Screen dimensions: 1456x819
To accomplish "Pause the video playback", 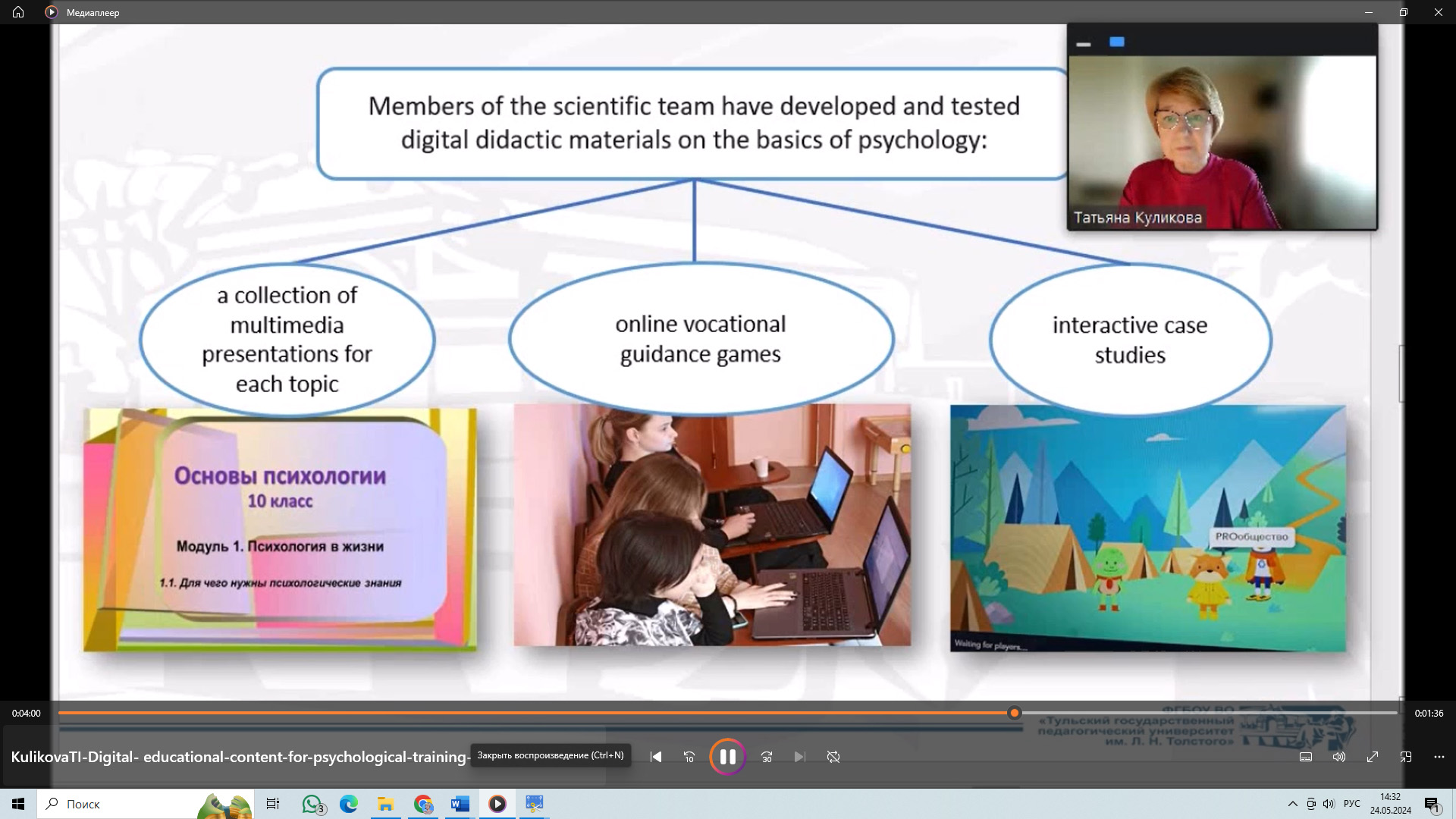I will [x=727, y=757].
